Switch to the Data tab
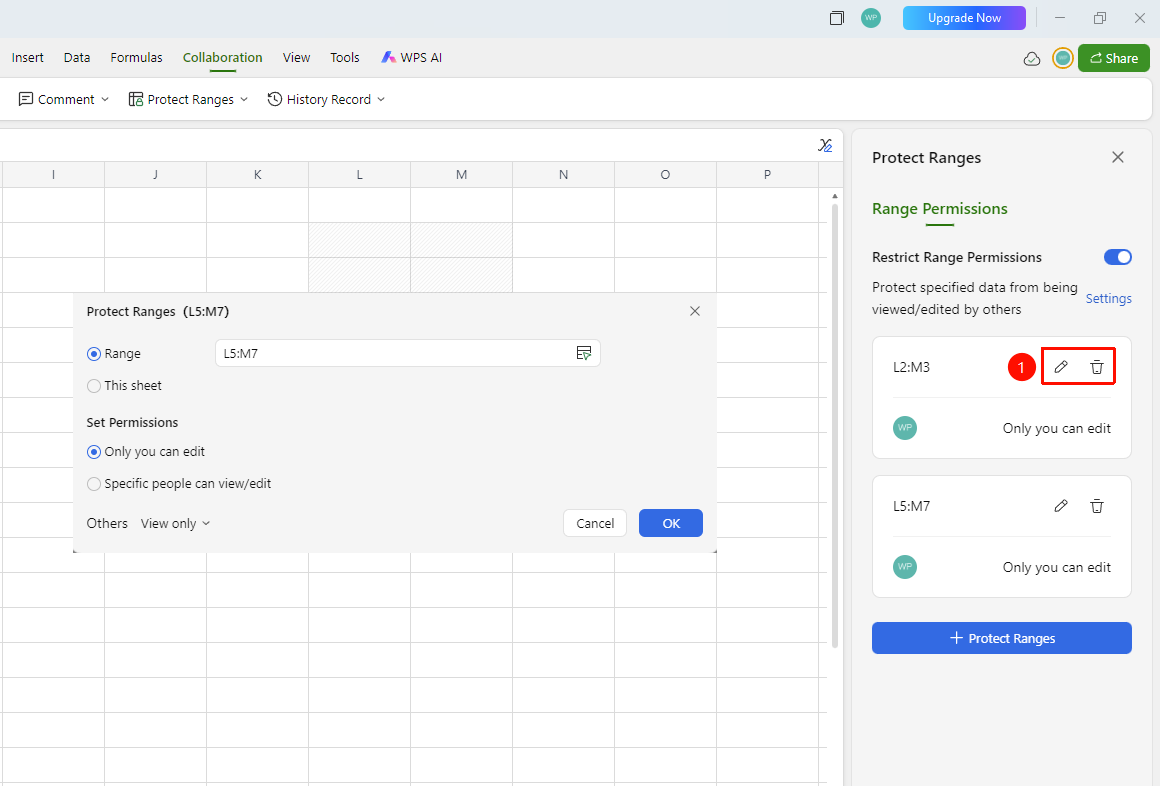The height and width of the screenshot is (786, 1160). (77, 58)
